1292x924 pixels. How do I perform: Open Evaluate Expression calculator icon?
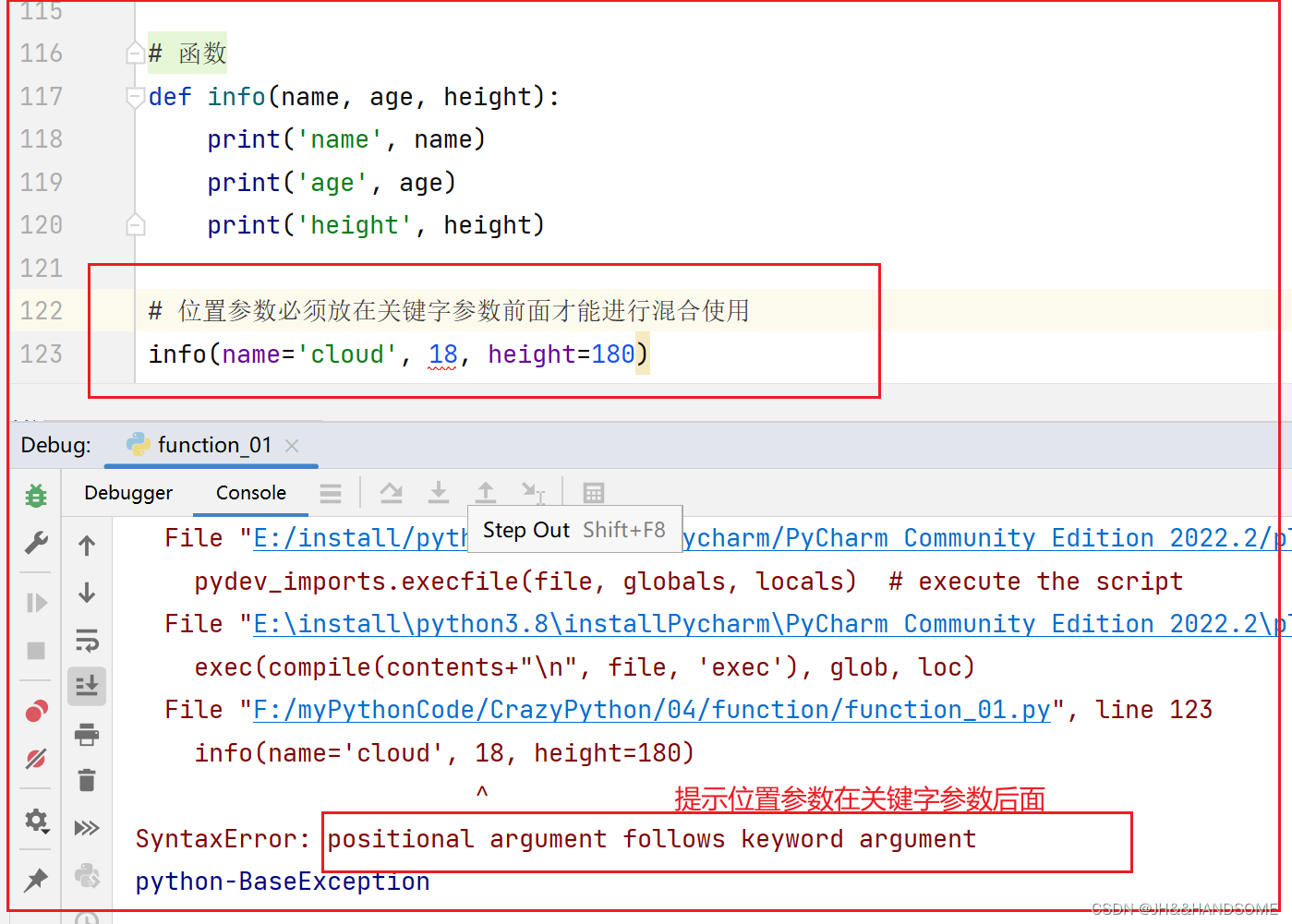click(x=594, y=493)
